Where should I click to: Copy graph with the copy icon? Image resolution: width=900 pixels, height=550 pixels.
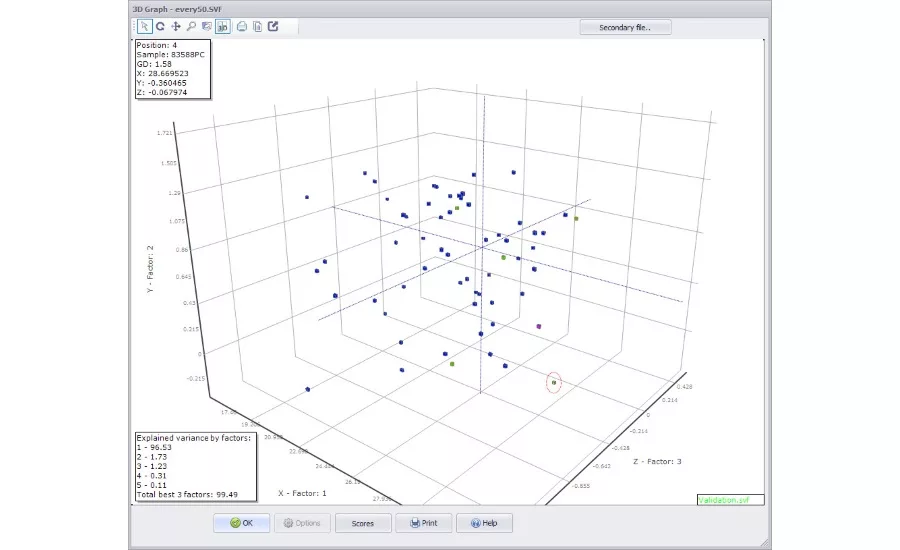click(x=258, y=26)
